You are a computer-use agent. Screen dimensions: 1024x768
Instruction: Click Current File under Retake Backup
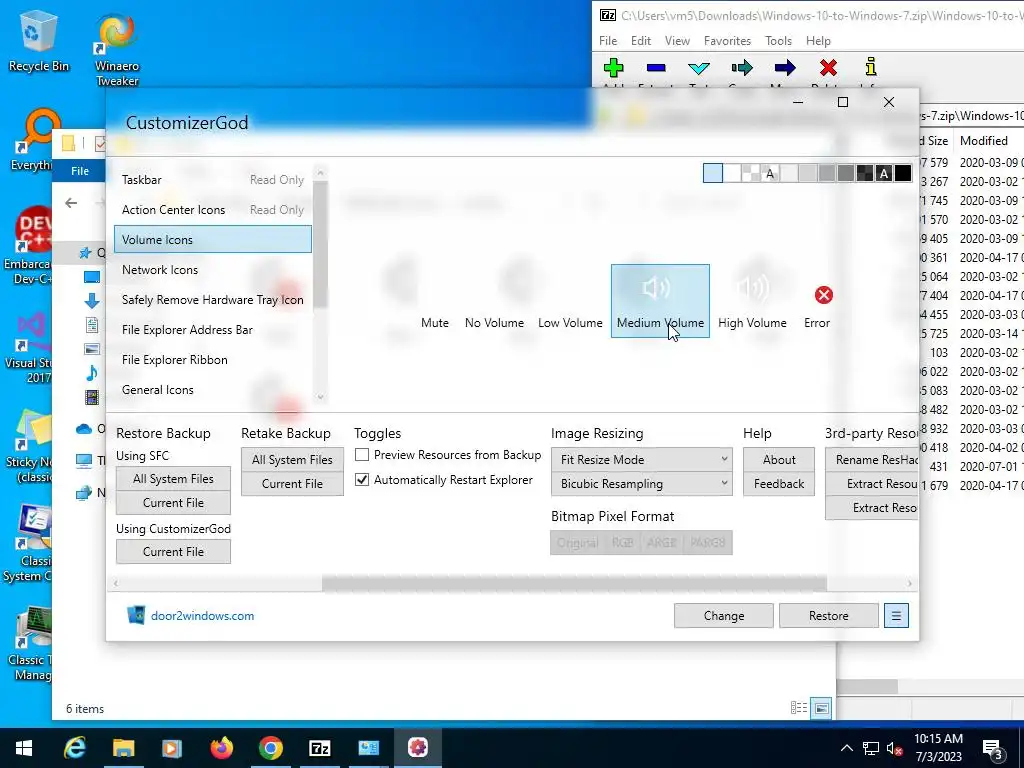(x=292, y=483)
